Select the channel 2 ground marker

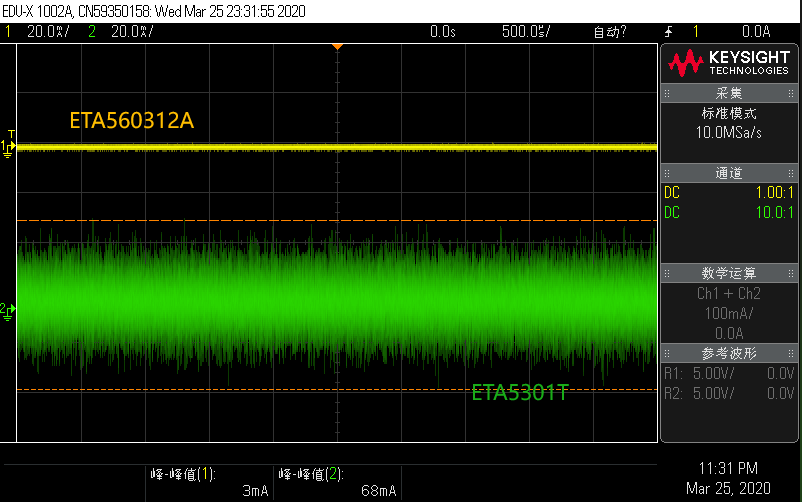click(8, 311)
